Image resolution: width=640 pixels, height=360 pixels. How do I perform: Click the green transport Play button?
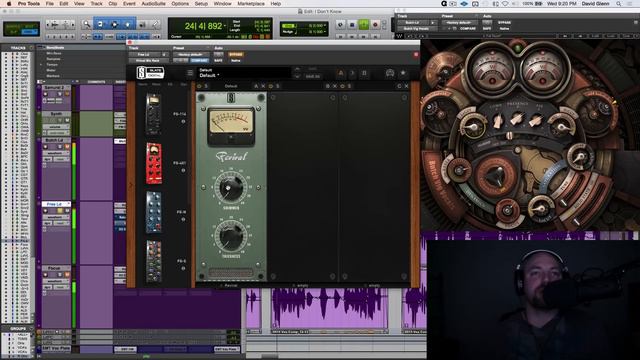tap(363, 25)
